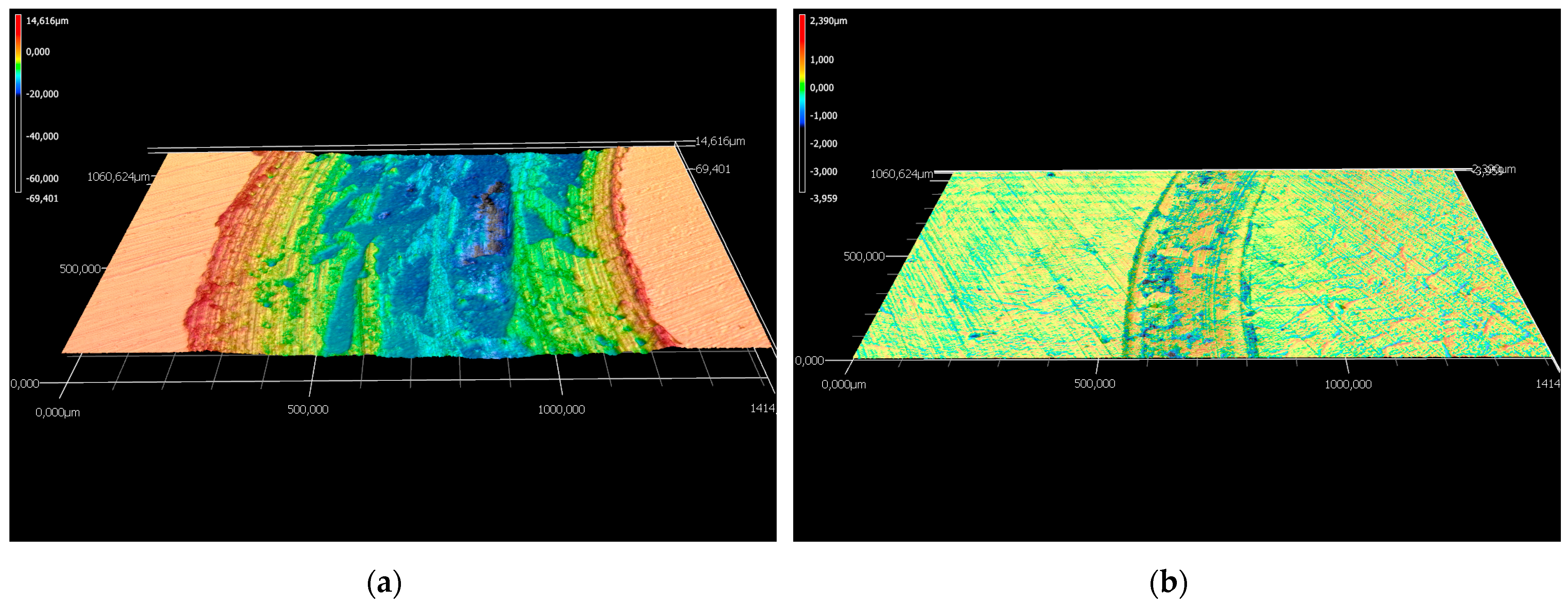Click the 0,000µm x-axis origin label of left plot
Image resolution: width=1568 pixels, height=612 pixels.
coord(57,412)
